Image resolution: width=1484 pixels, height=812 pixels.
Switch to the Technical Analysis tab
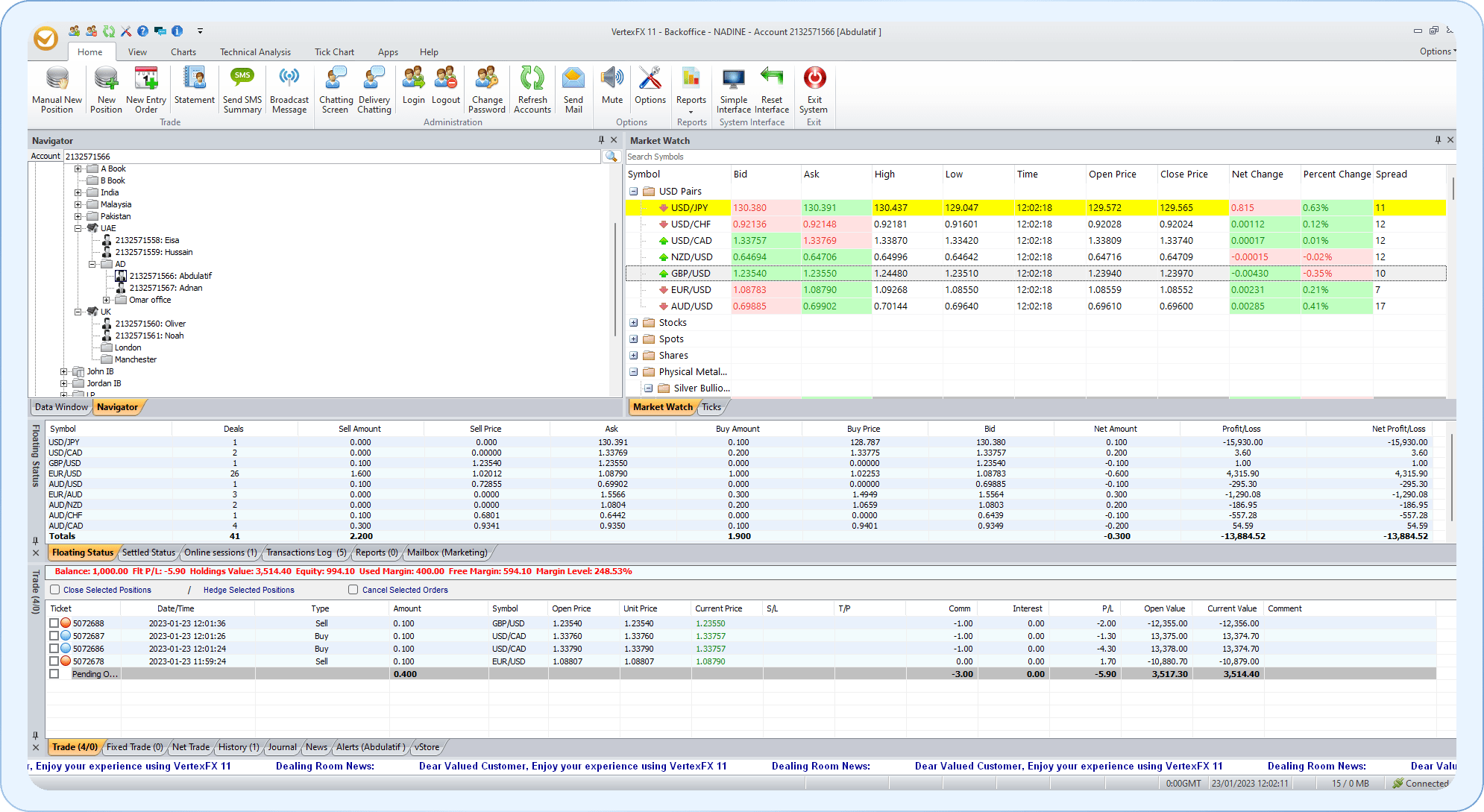(x=255, y=51)
